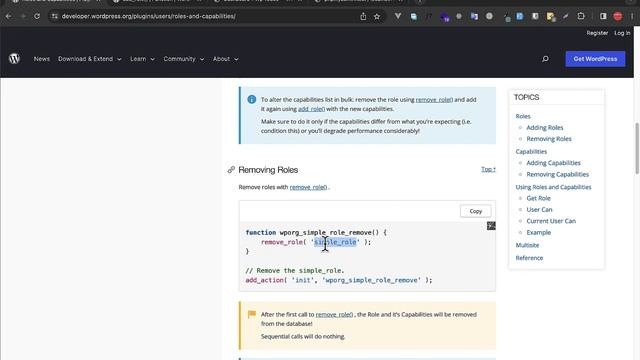640x360 pixels.
Task: Copy the code with the Copy button
Action: click(476, 211)
